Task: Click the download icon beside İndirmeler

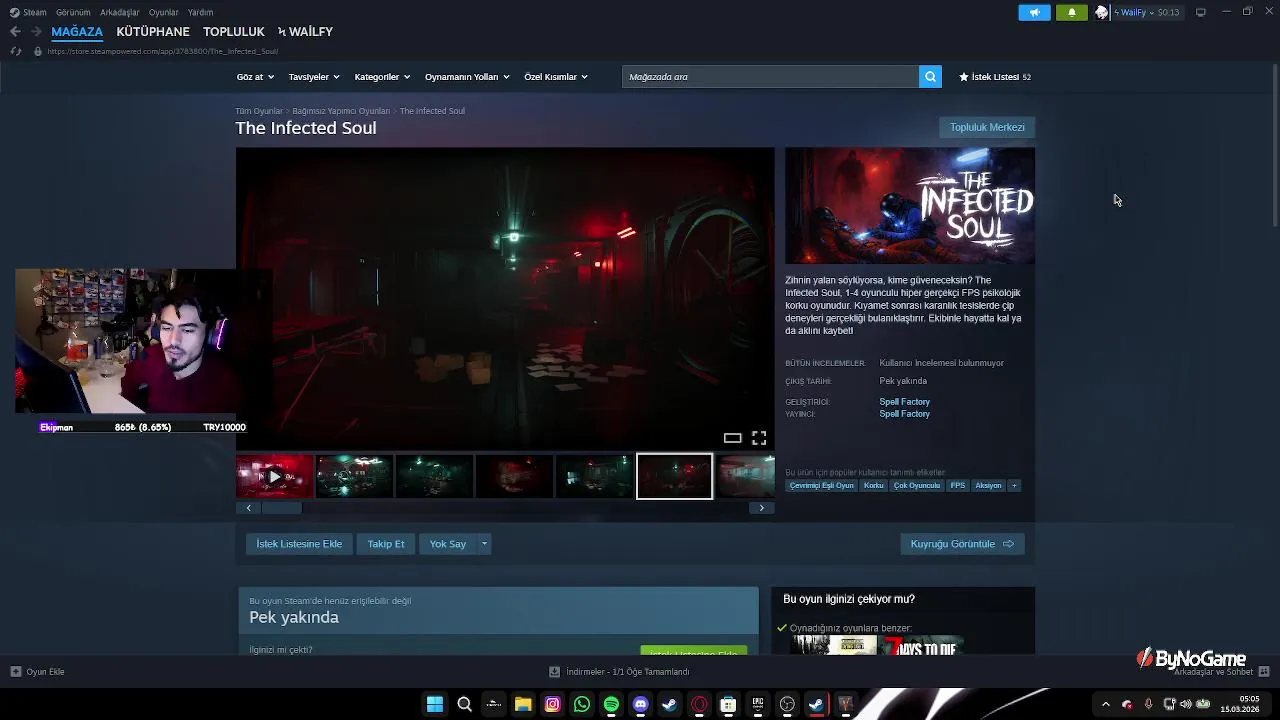Action: pyautogui.click(x=554, y=672)
